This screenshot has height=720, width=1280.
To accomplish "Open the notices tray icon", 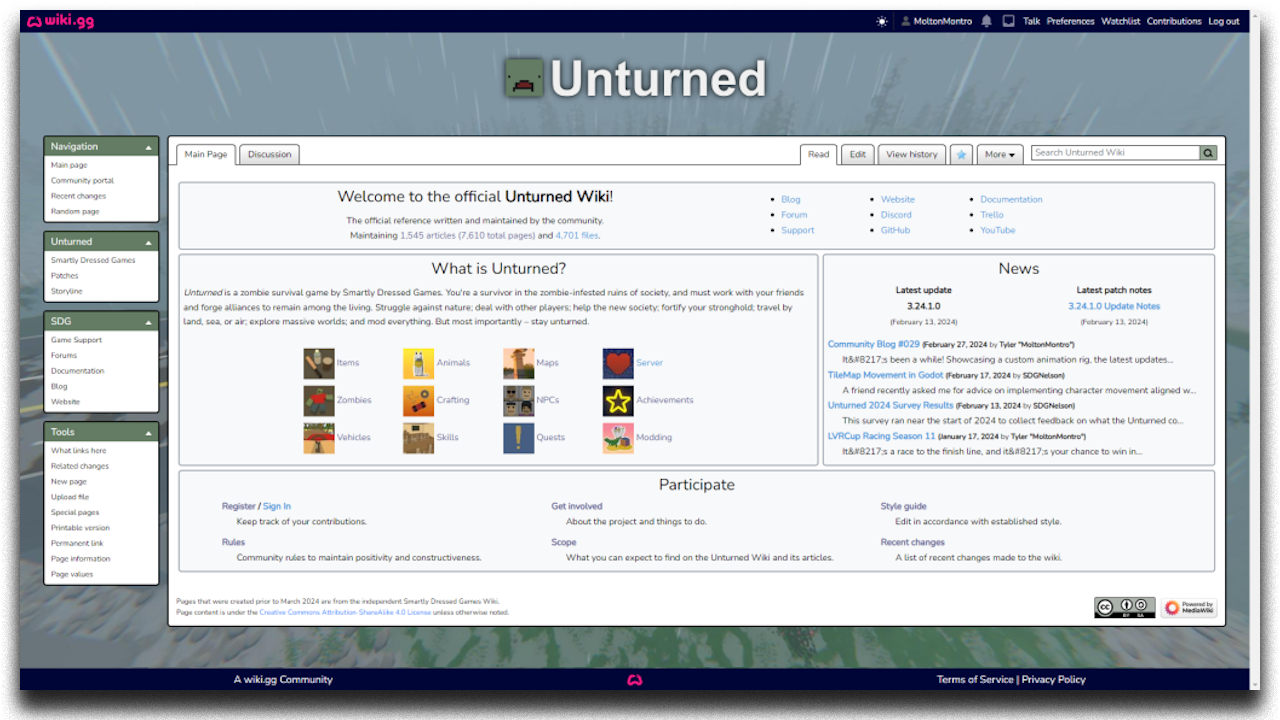I will pos(1009,21).
